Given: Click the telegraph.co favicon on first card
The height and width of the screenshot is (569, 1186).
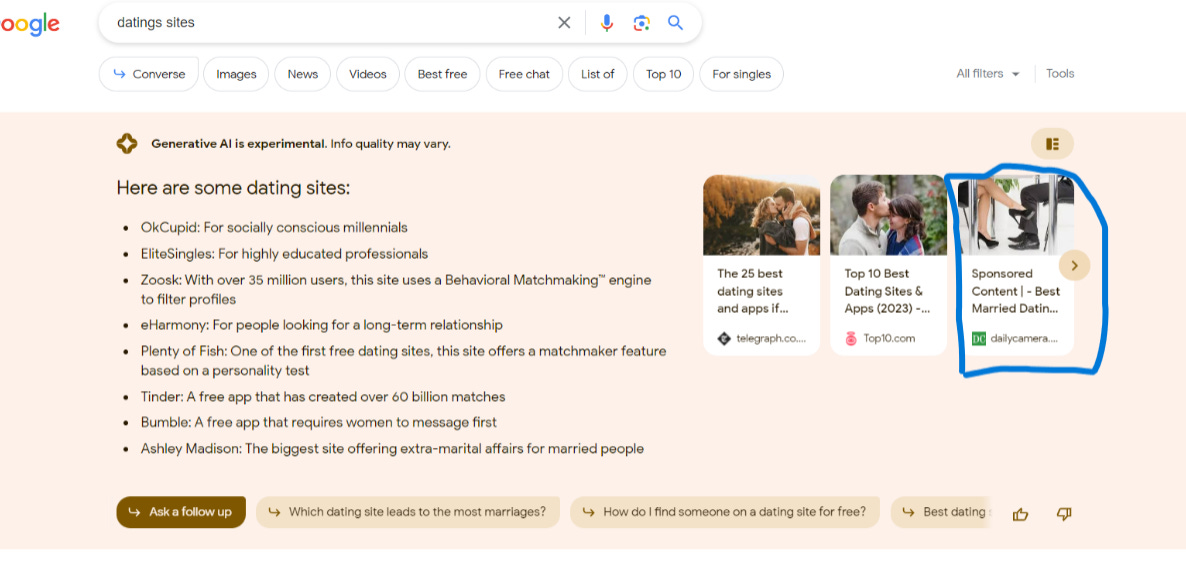Looking at the screenshot, I should click(x=724, y=338).
